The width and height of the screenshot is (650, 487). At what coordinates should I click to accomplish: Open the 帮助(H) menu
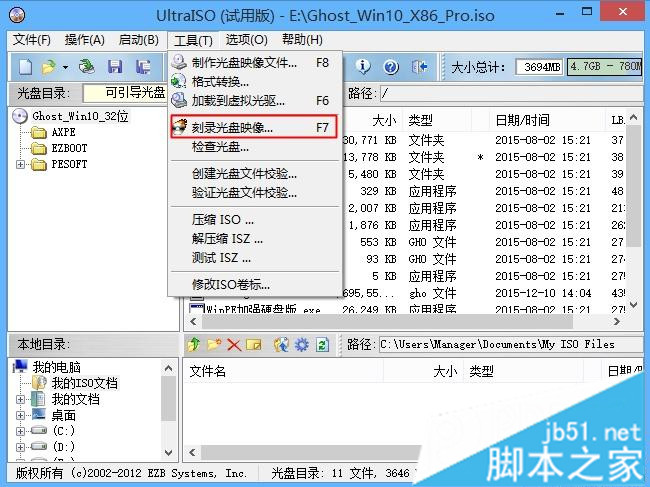point(302,40)
